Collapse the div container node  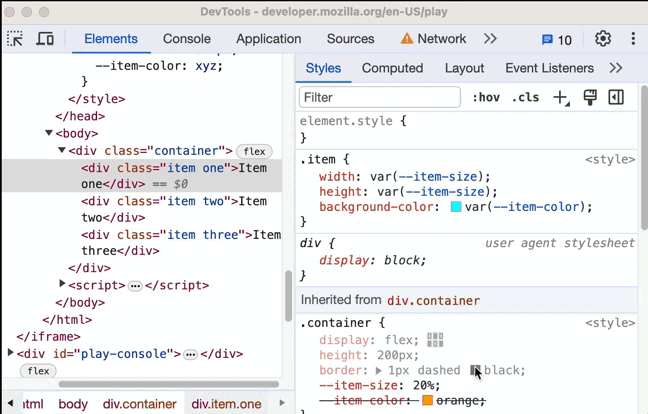pyautogui.click(x=62, y=150)
